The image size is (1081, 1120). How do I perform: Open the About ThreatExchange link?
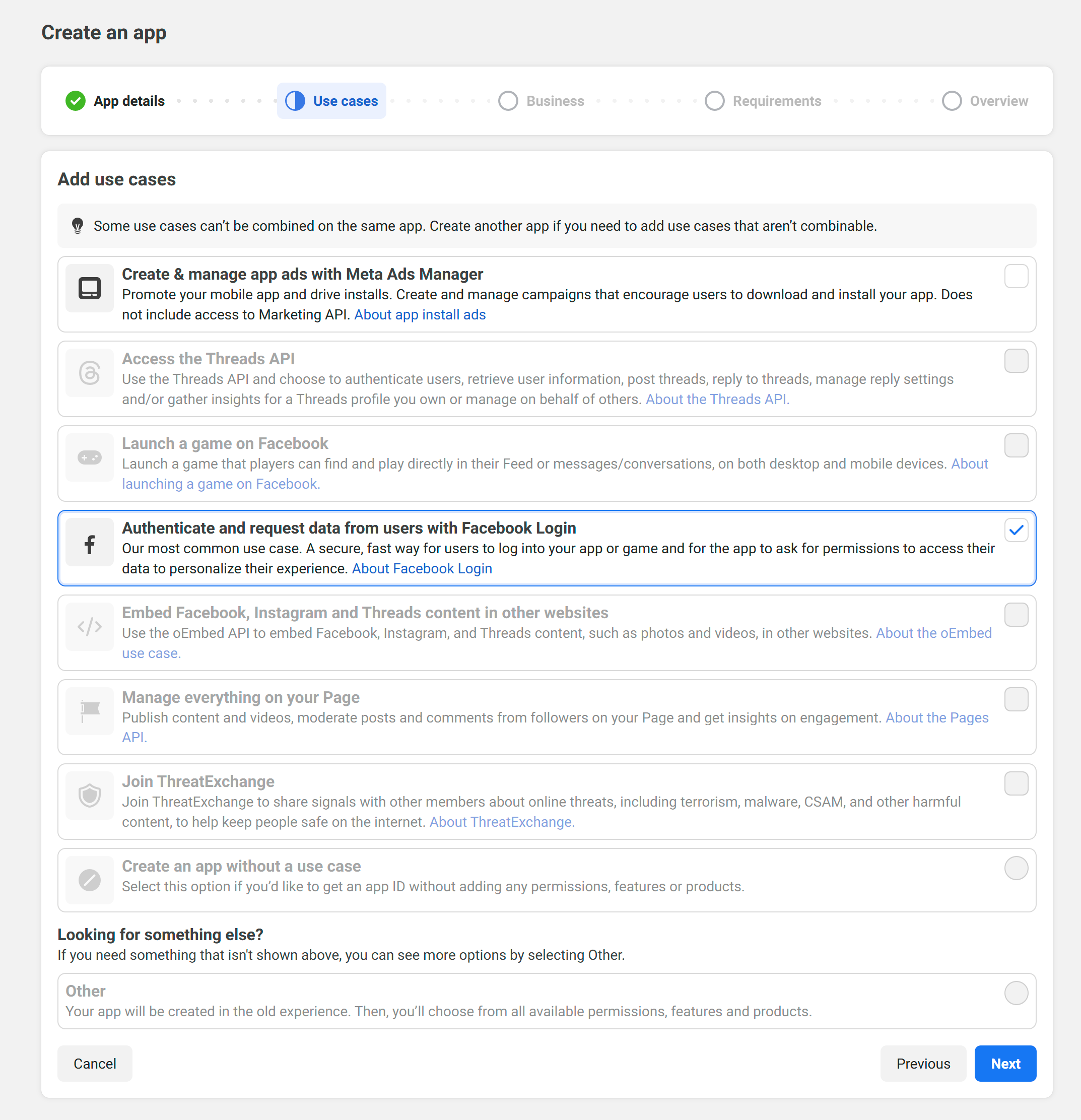tap(502, 822)
